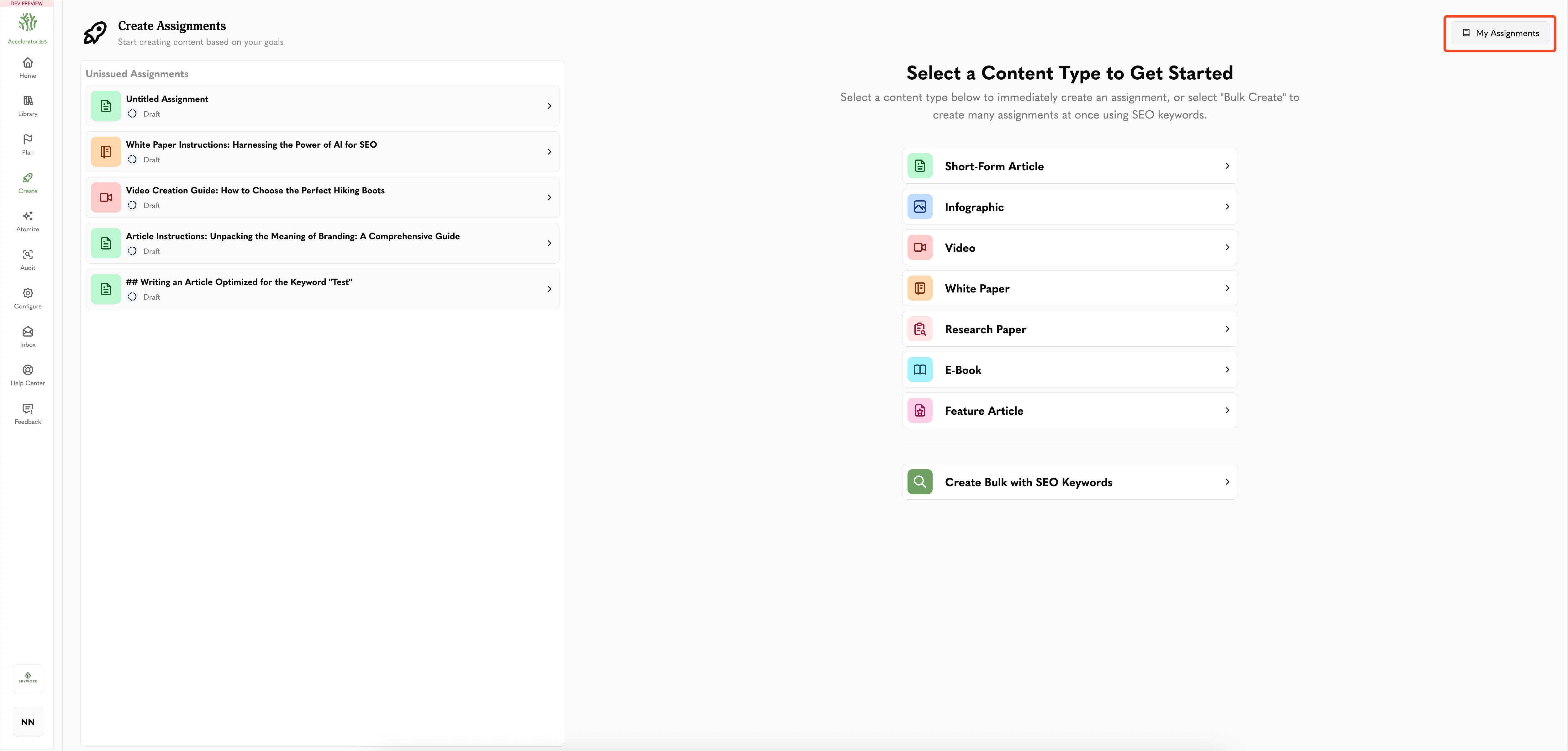Choose the Infographic content type
The width and height of the screenshot is (1568, 751).
coord(1070,207)
